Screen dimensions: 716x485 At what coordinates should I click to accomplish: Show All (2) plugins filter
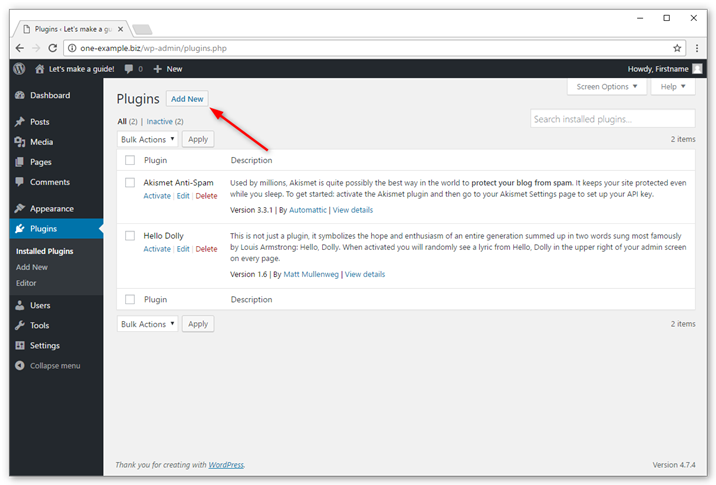(127, 121)
